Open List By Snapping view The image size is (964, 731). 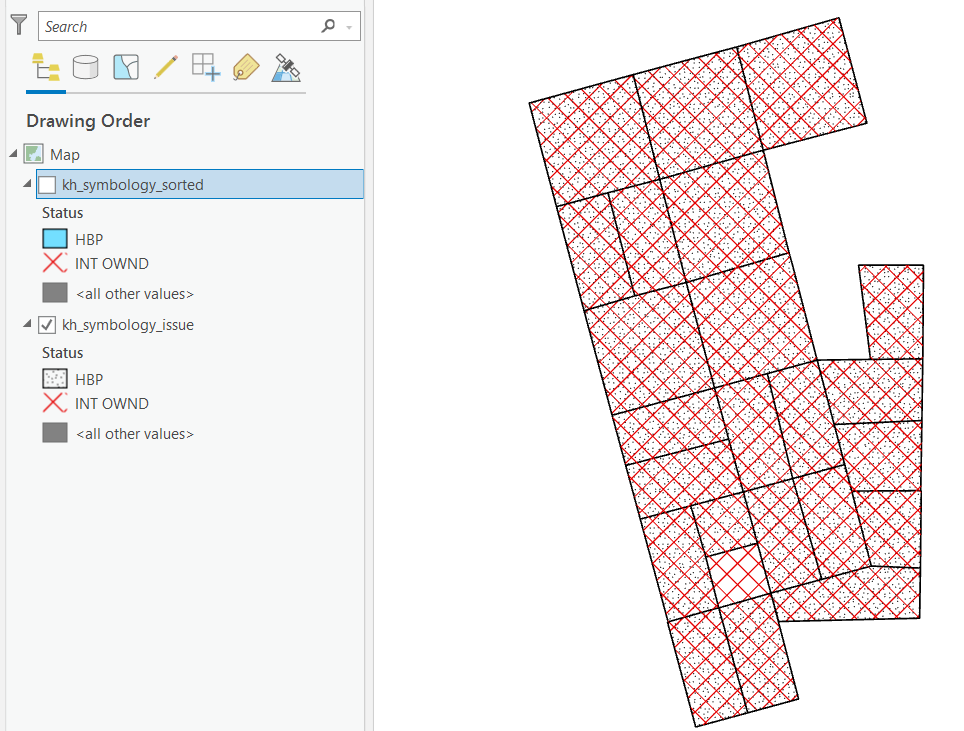205,67
